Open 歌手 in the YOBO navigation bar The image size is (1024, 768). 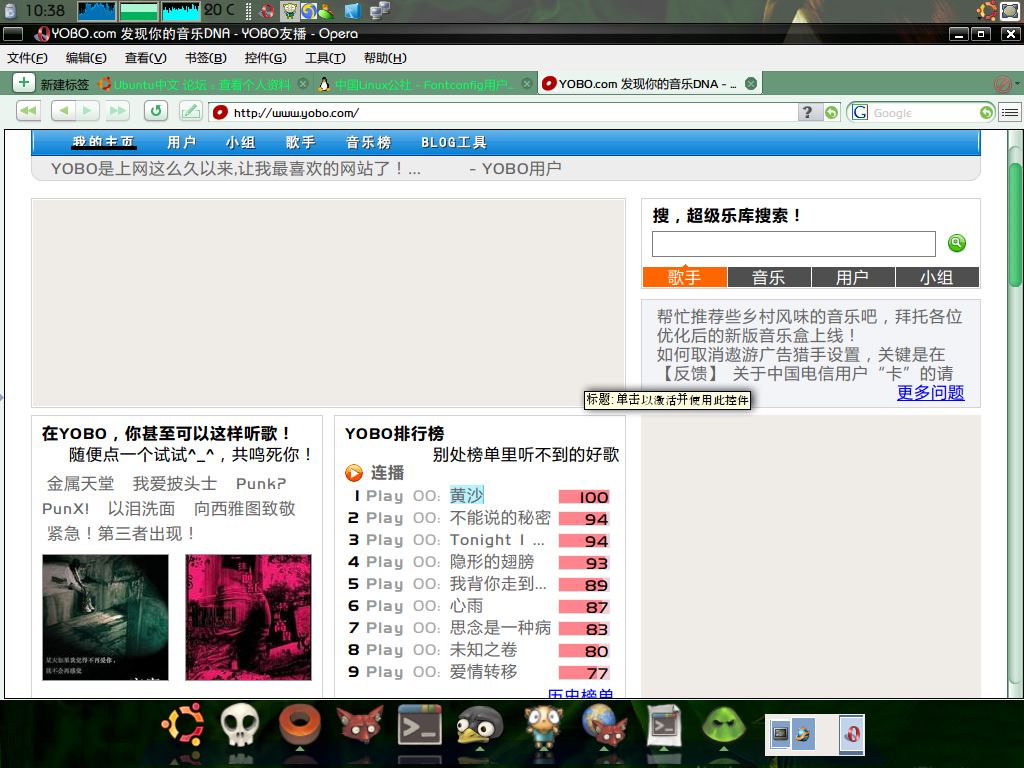(x=301, y=142)
